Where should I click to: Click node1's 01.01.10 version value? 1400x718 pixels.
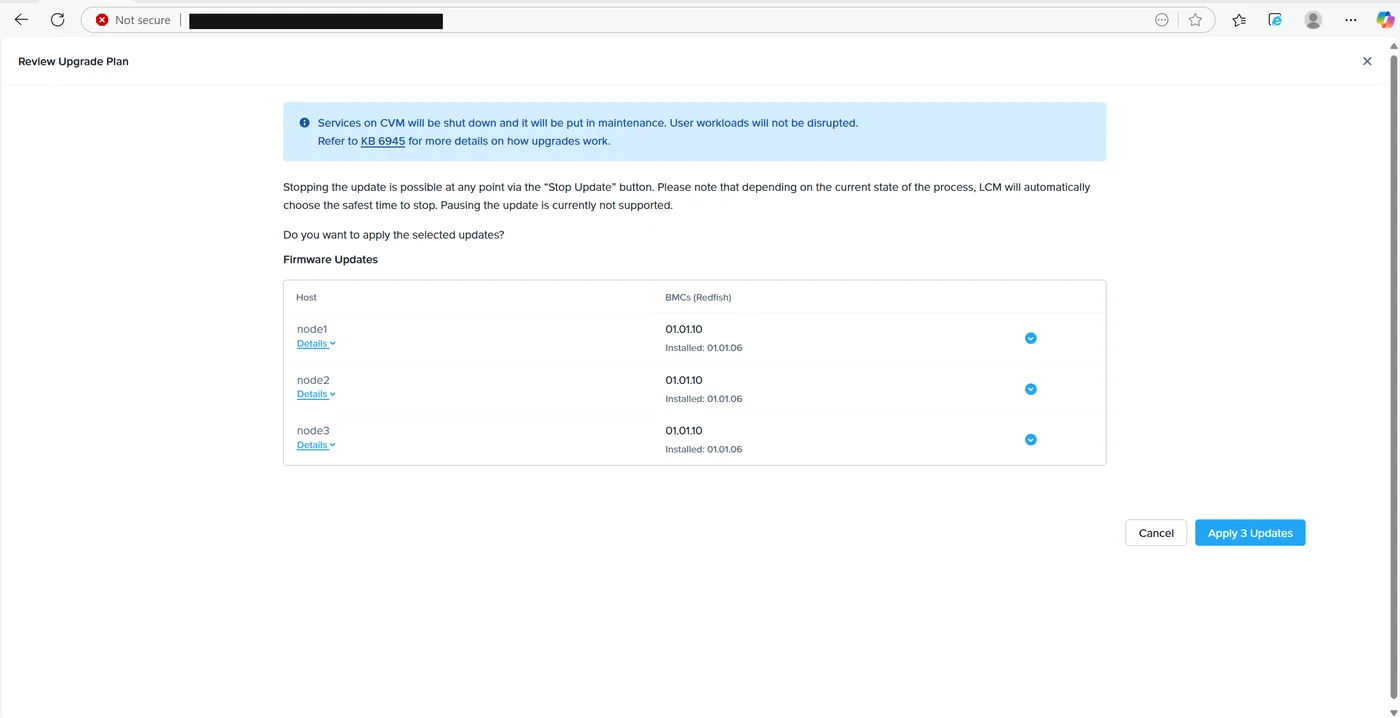684,329
